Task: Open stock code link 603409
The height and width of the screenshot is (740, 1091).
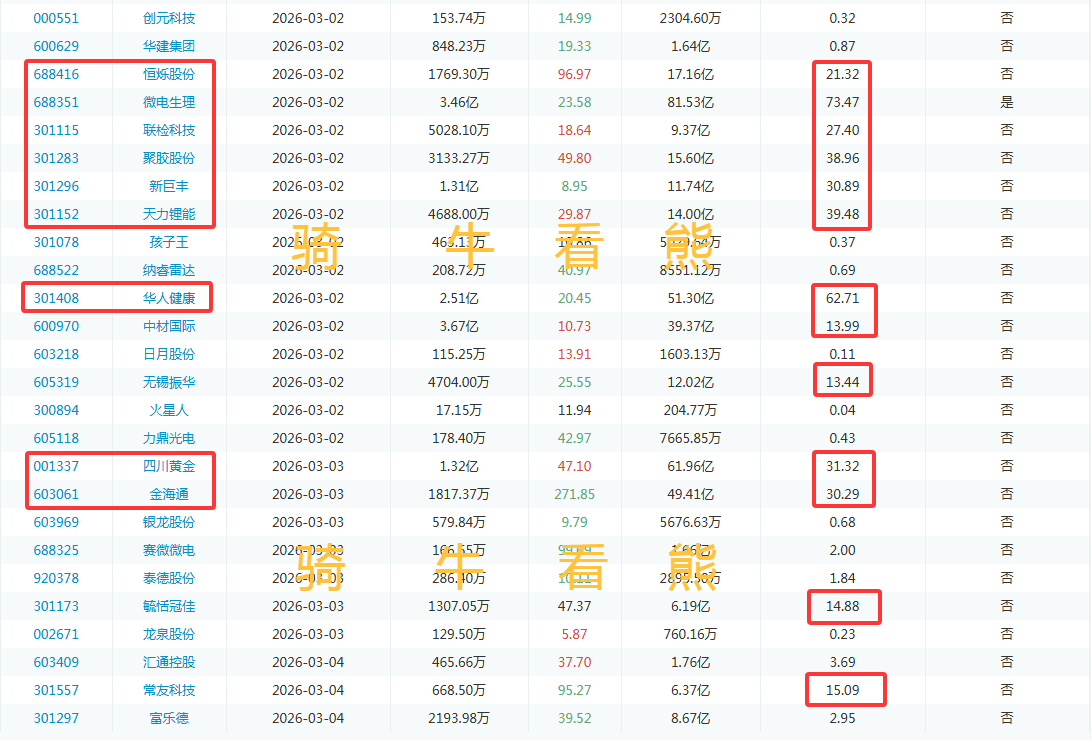Action: click(56, 662)
